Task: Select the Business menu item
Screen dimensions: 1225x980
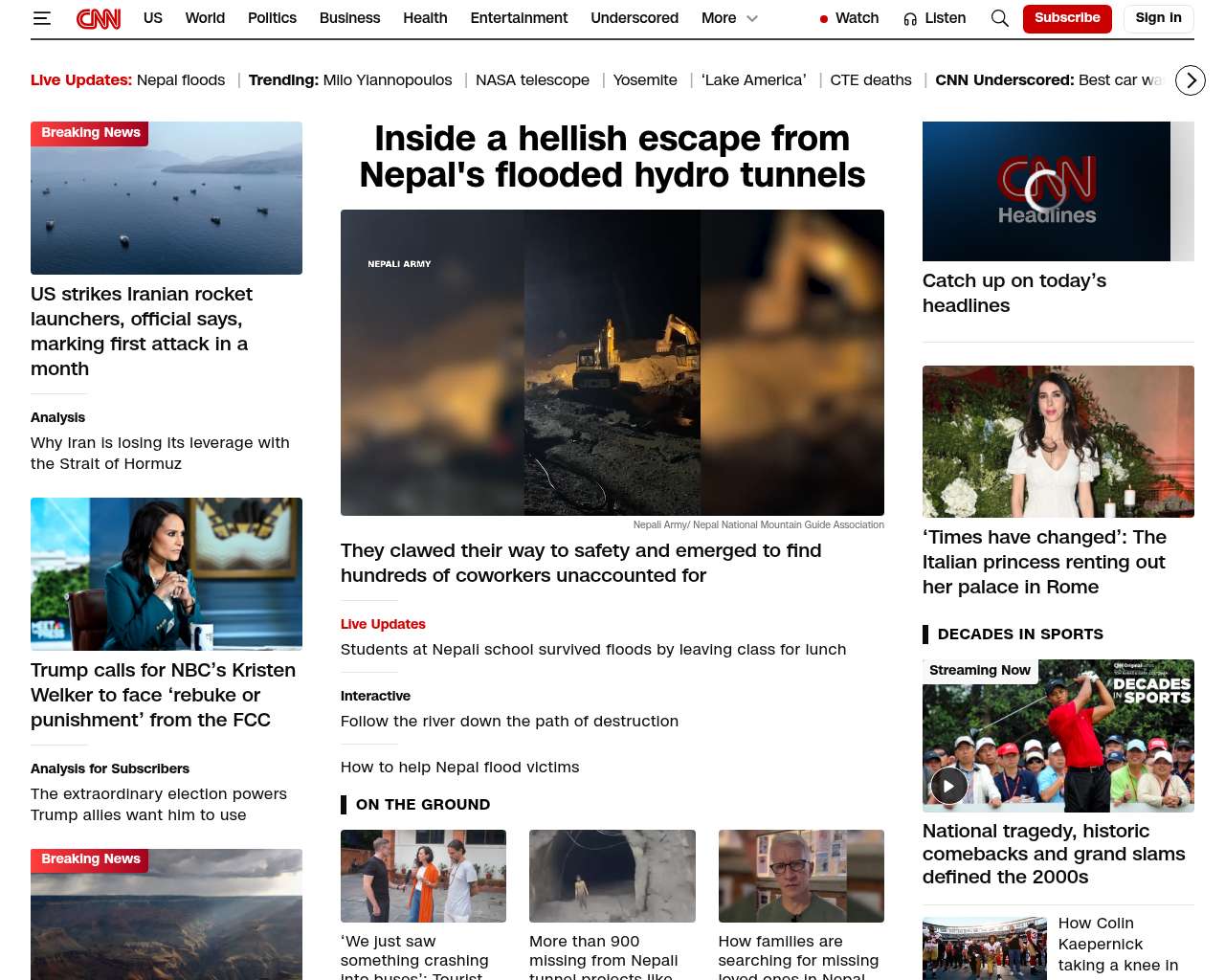Action: pos(349,18)
